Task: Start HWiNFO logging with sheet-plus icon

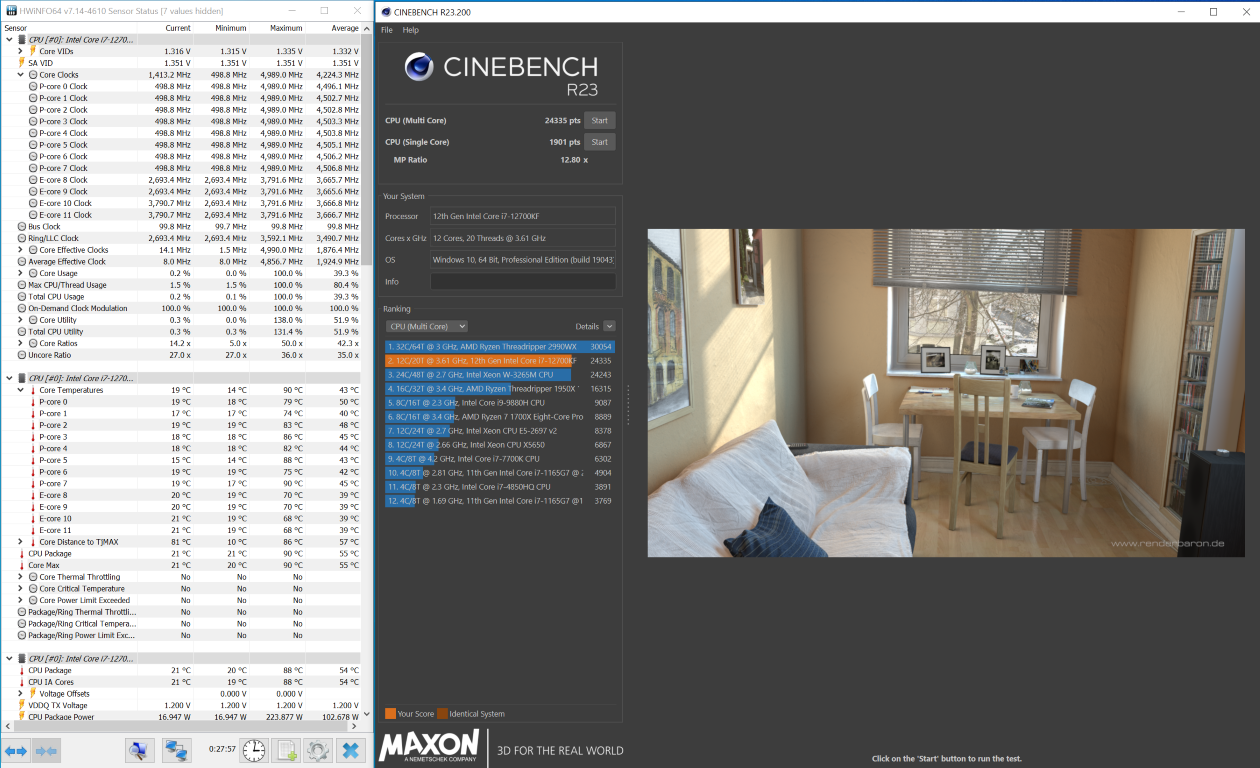Action: point(286,750)
